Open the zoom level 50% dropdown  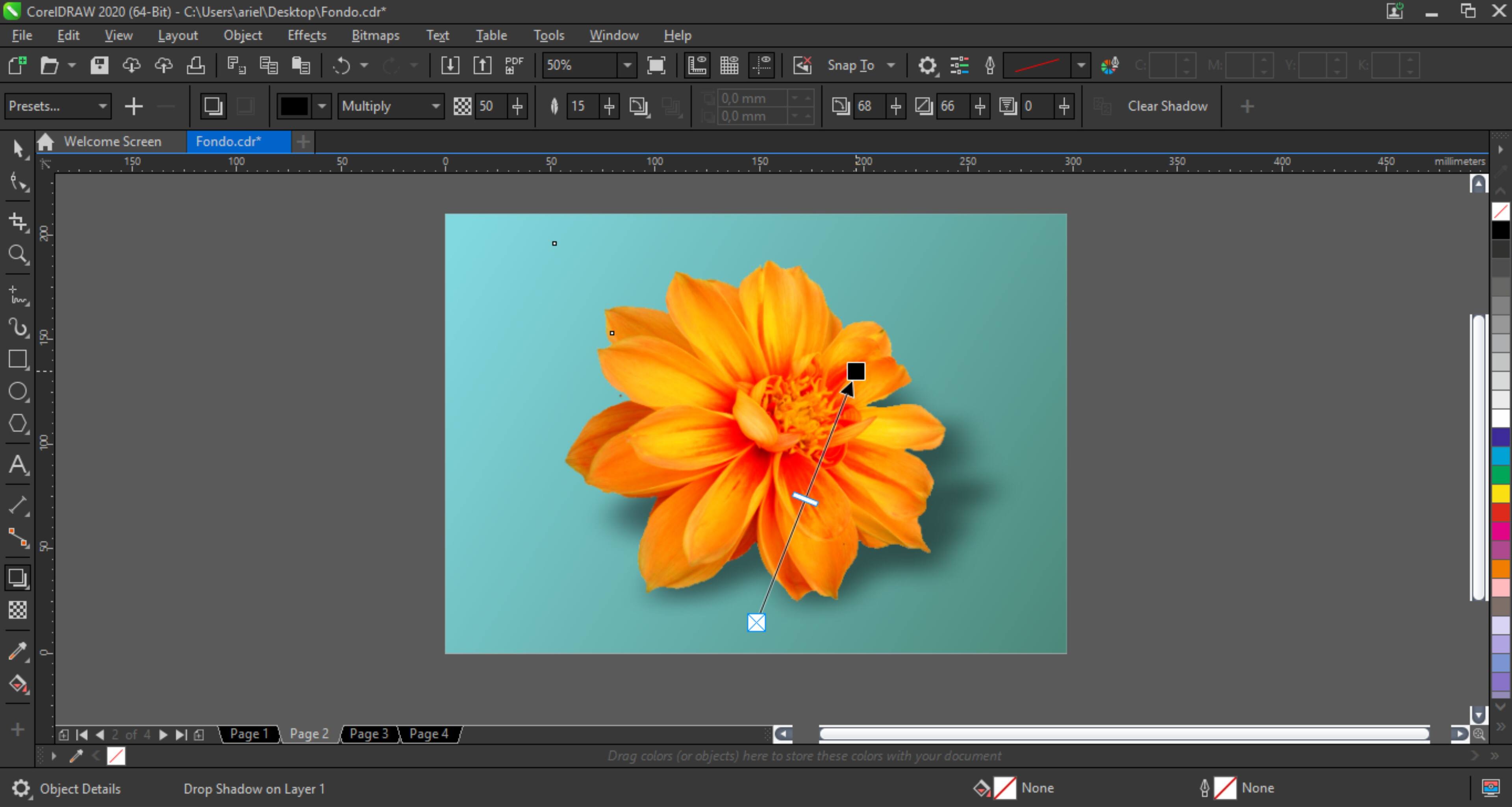[x=627, y=65]
